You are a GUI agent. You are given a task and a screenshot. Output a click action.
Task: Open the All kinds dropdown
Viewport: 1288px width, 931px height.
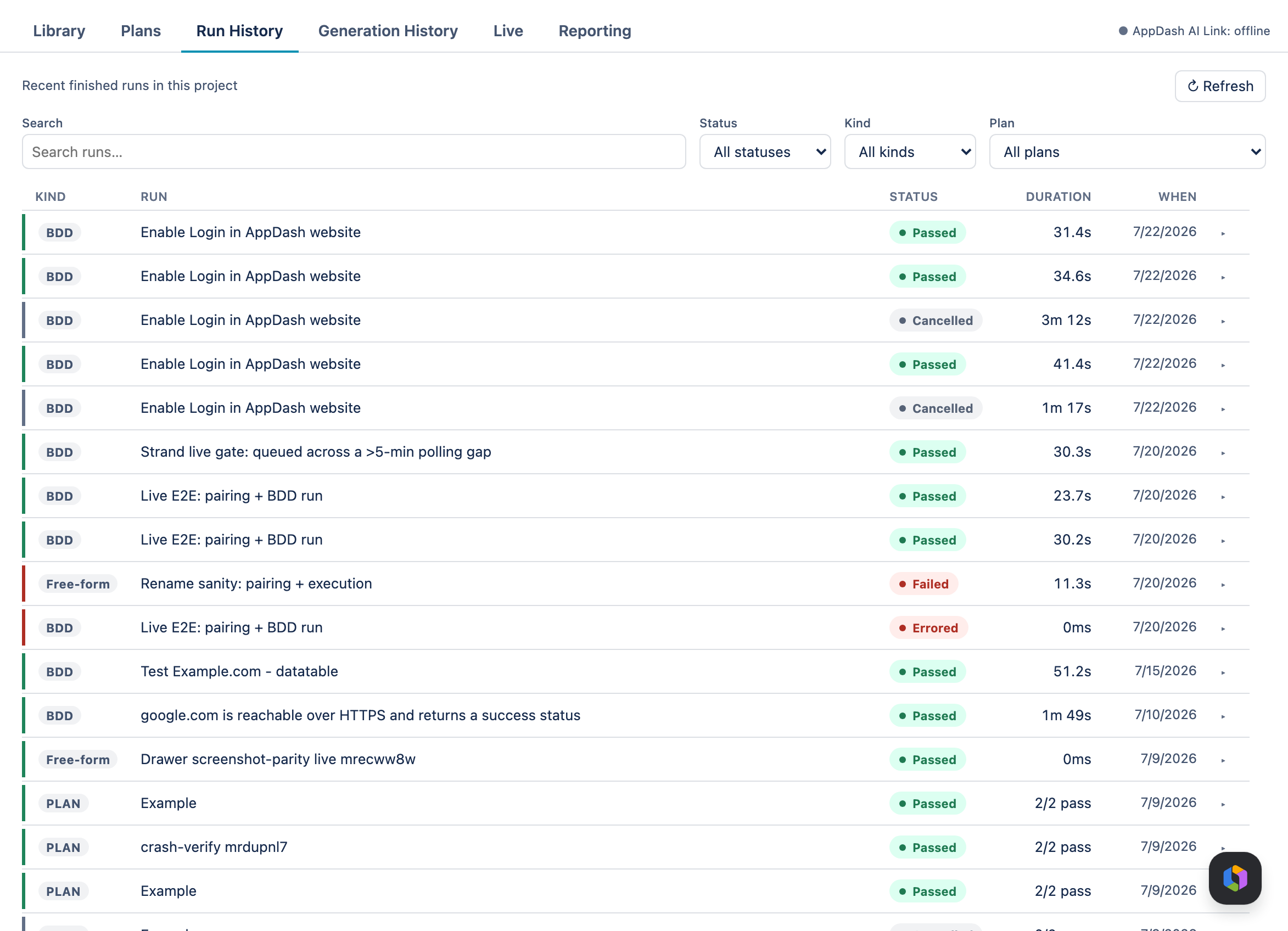910,152
